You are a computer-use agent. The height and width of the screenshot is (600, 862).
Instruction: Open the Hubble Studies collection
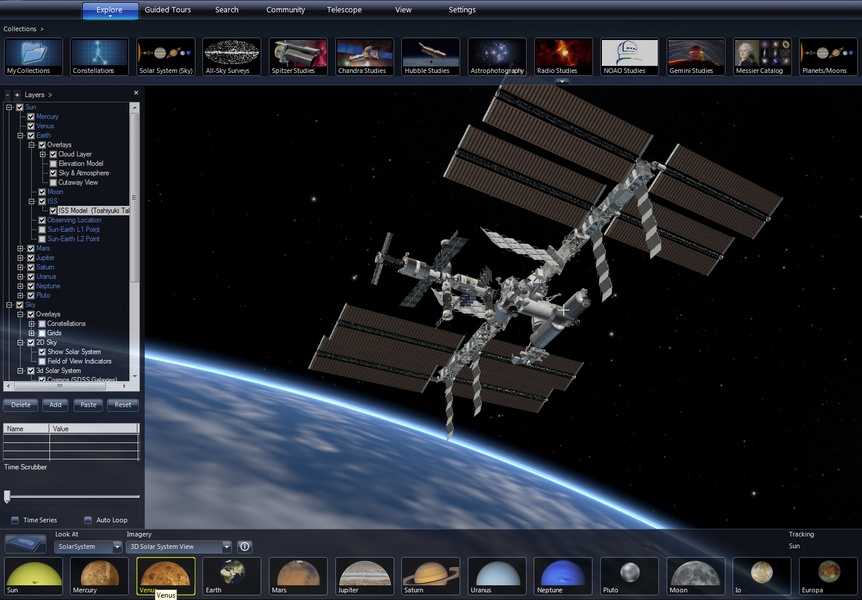click(431, 57)
